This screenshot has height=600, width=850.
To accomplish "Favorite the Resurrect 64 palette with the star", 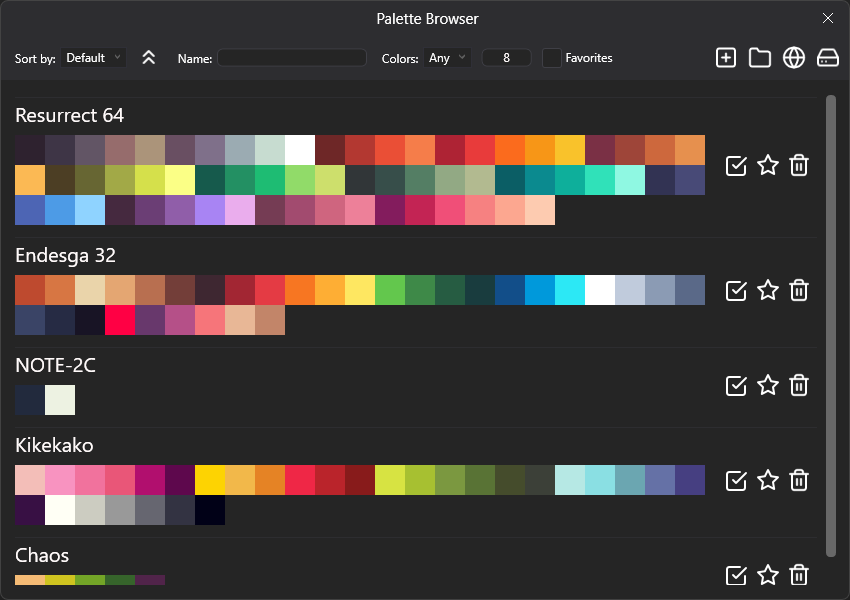I will (768, 165).
